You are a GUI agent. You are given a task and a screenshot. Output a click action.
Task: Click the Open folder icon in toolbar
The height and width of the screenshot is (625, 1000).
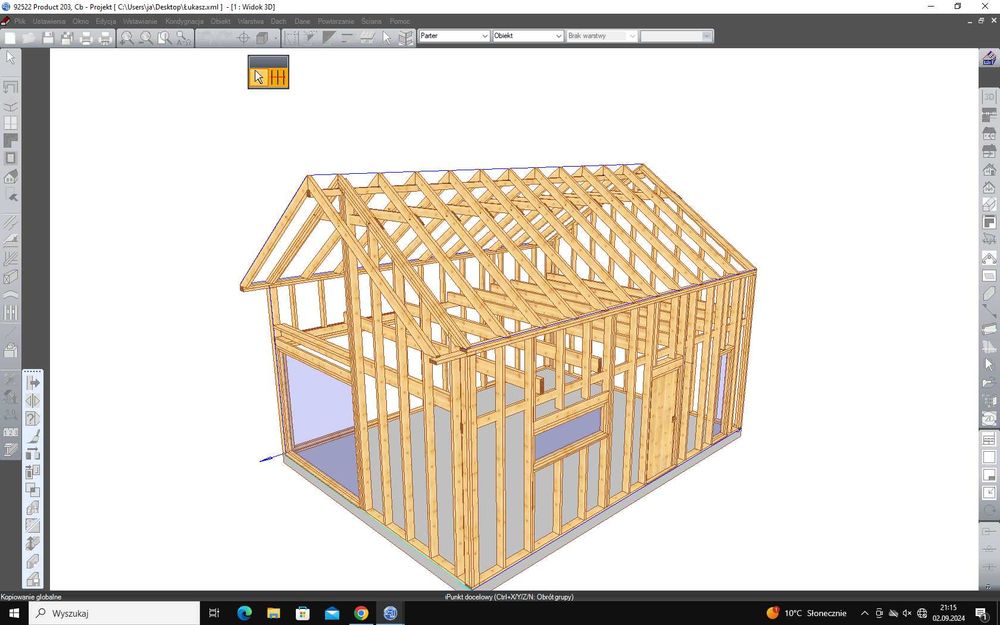pos(29,38)
